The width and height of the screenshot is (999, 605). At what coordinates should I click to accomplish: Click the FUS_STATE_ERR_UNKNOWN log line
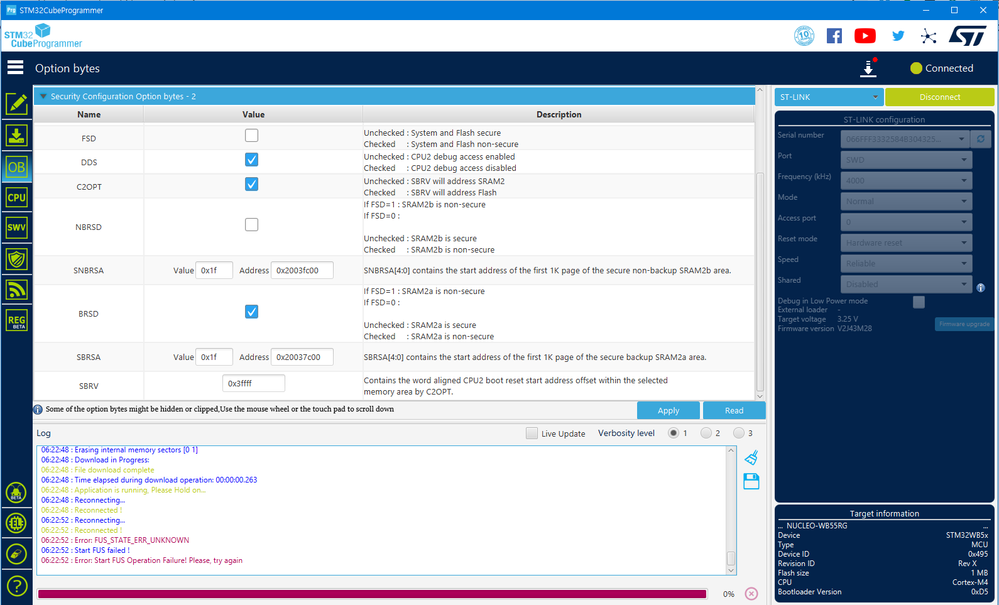tap(115, 540)
